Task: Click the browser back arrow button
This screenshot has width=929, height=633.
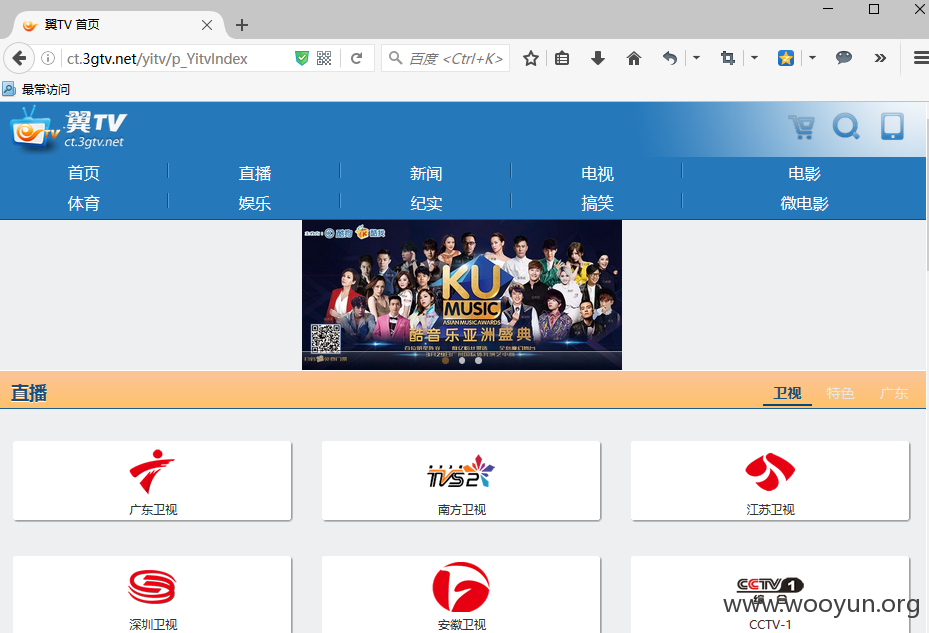Action: coord(19,58)
